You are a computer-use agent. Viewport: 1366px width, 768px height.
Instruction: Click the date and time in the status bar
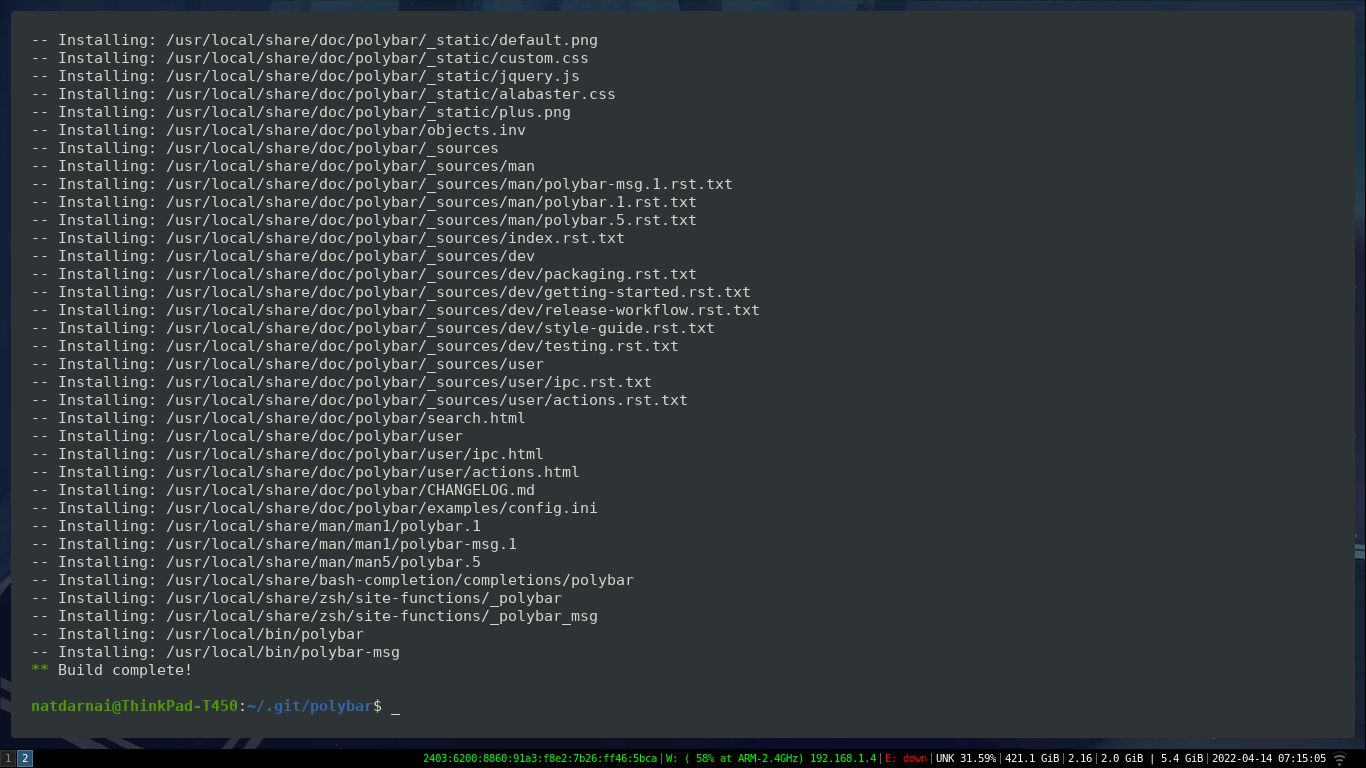click(1269, 759)
